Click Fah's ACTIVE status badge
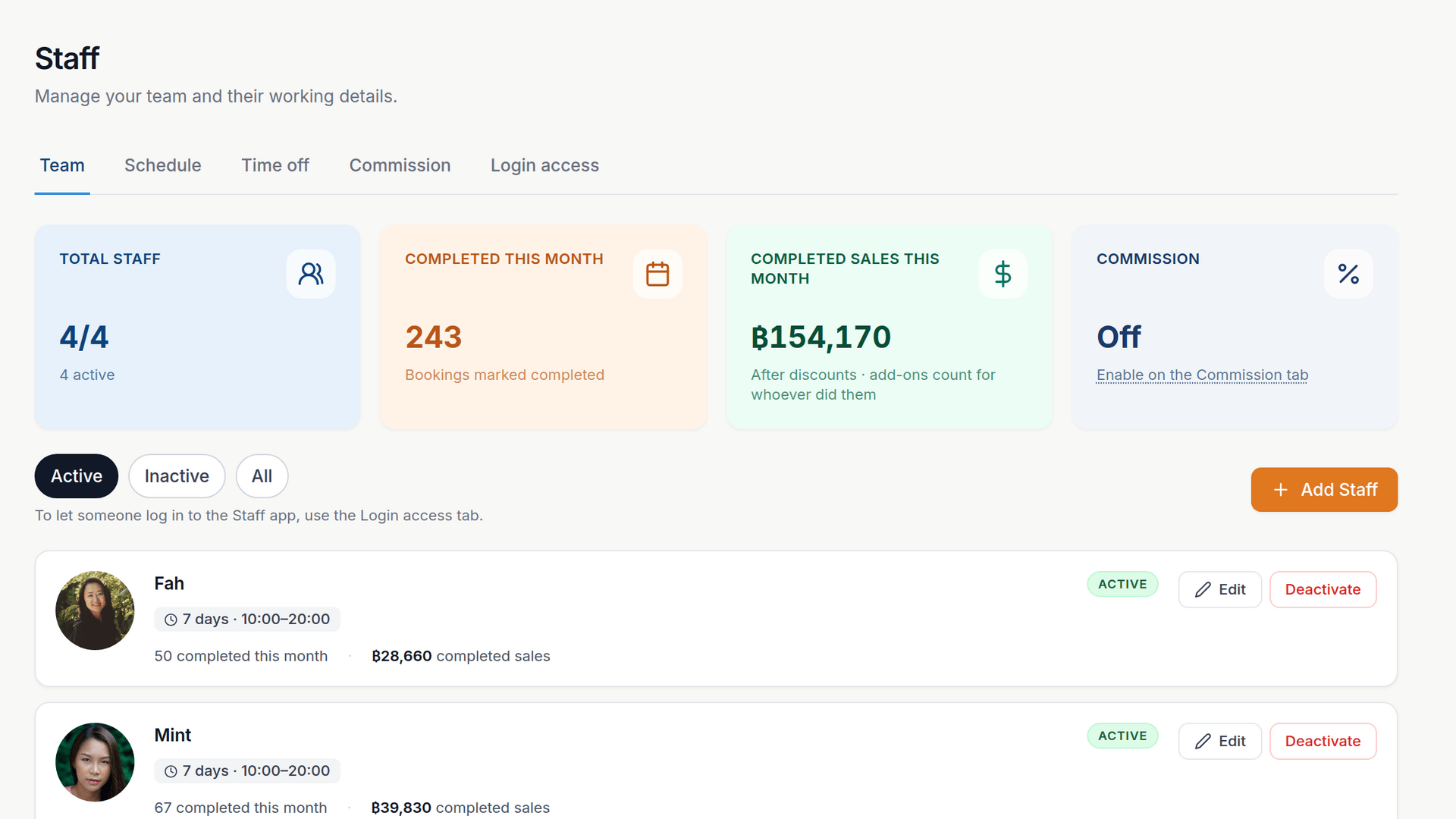Viewport: 1456px width, 819px height. pos(1122,584)
